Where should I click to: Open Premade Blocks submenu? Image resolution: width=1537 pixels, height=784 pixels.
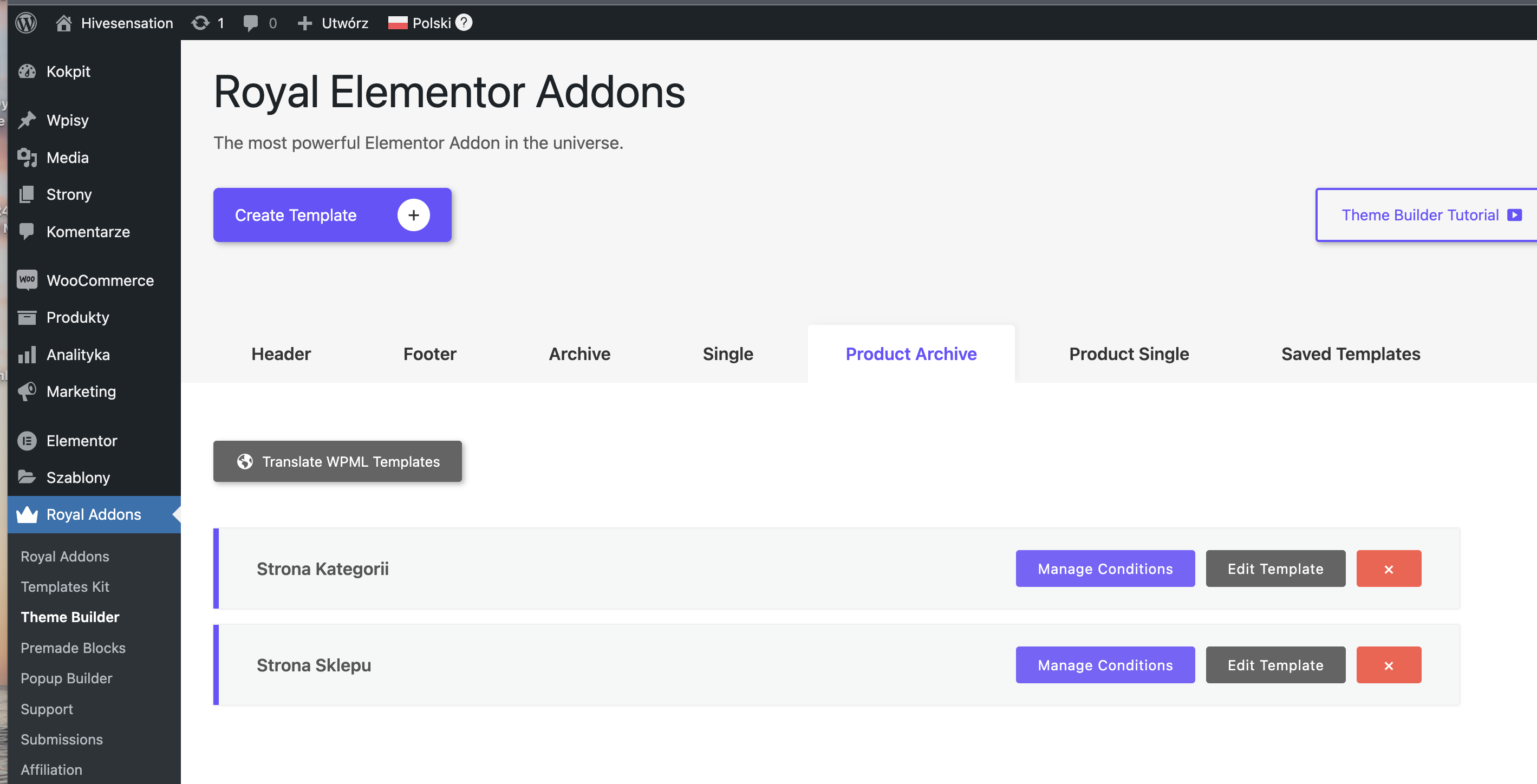tap(73, 648)
